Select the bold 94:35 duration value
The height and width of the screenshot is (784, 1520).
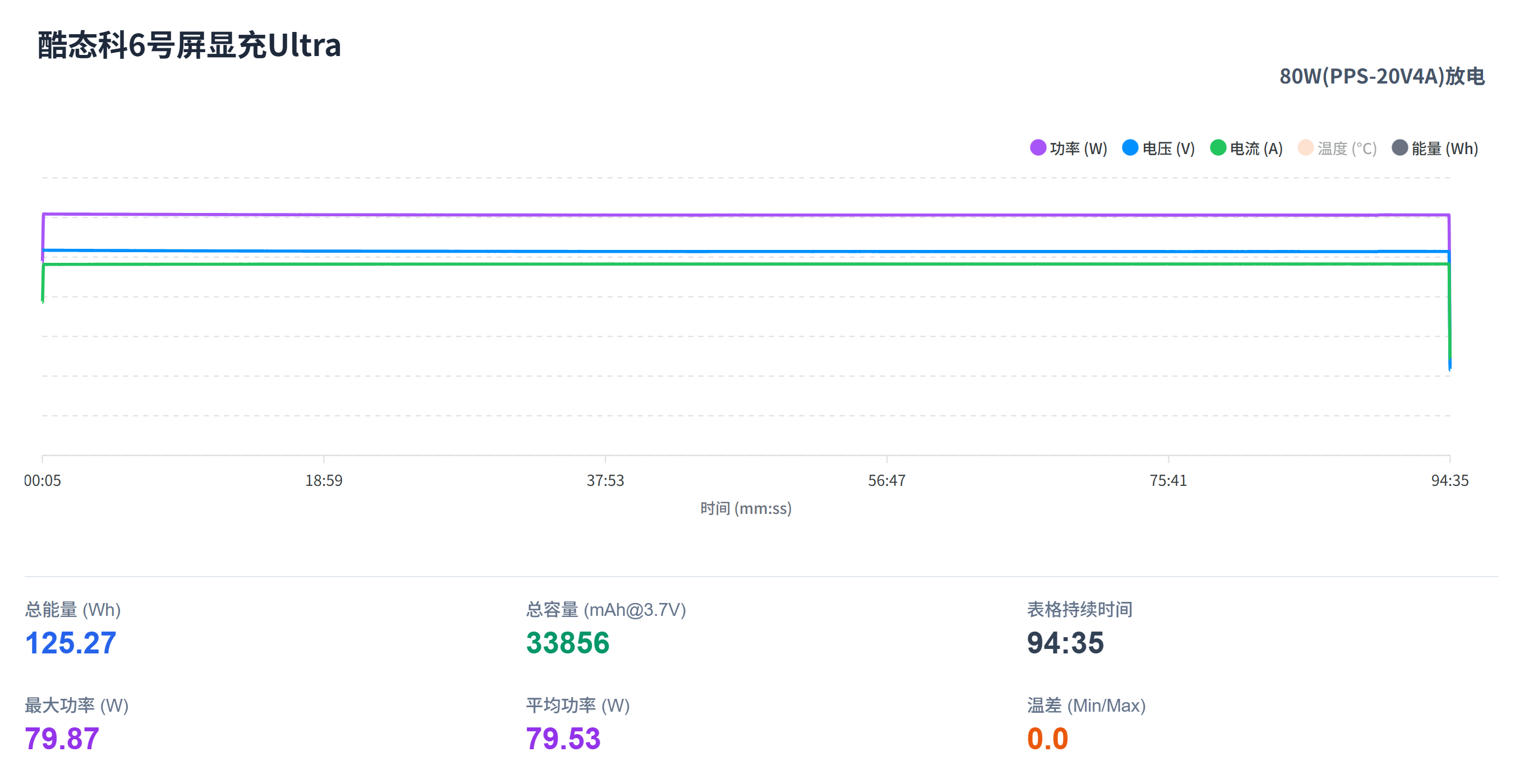click(x=1066, y=643)
